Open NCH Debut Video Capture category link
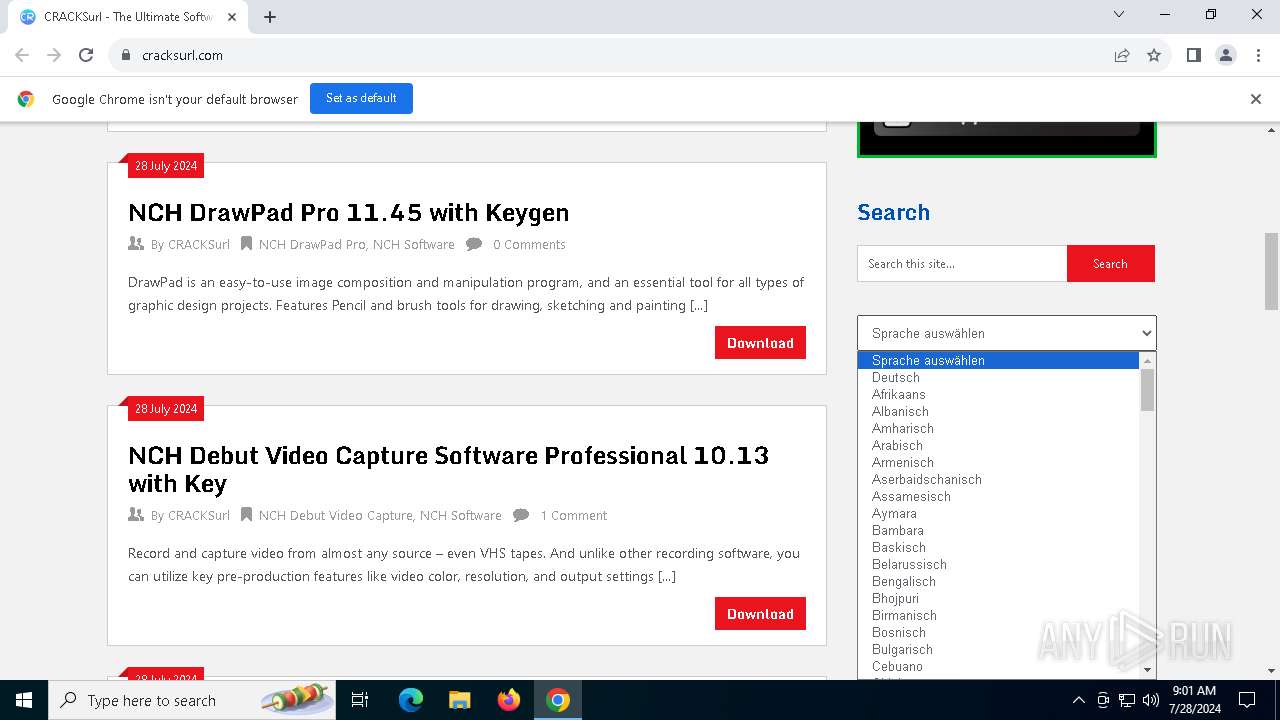Image resolution: width=1280 pixels, height=720 pixels. pos(335,515)
